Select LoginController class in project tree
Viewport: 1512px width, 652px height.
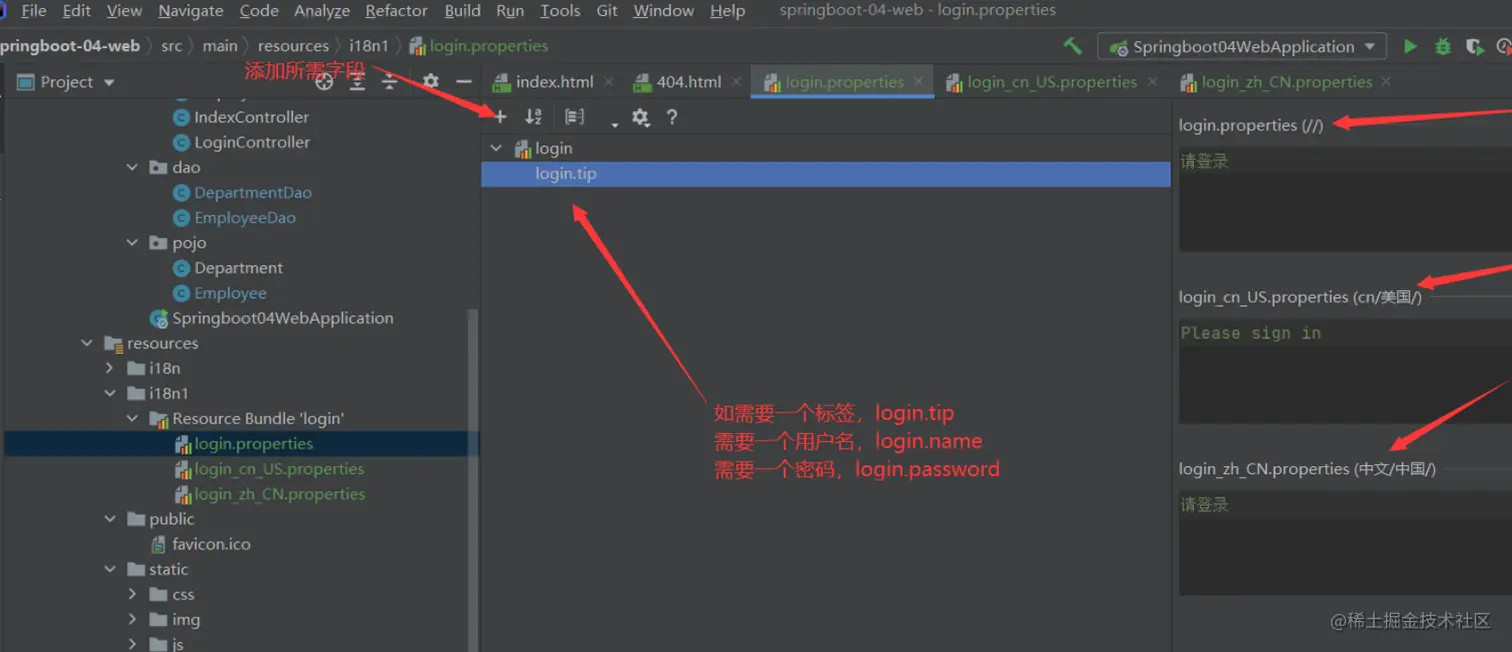click(252, 142)
